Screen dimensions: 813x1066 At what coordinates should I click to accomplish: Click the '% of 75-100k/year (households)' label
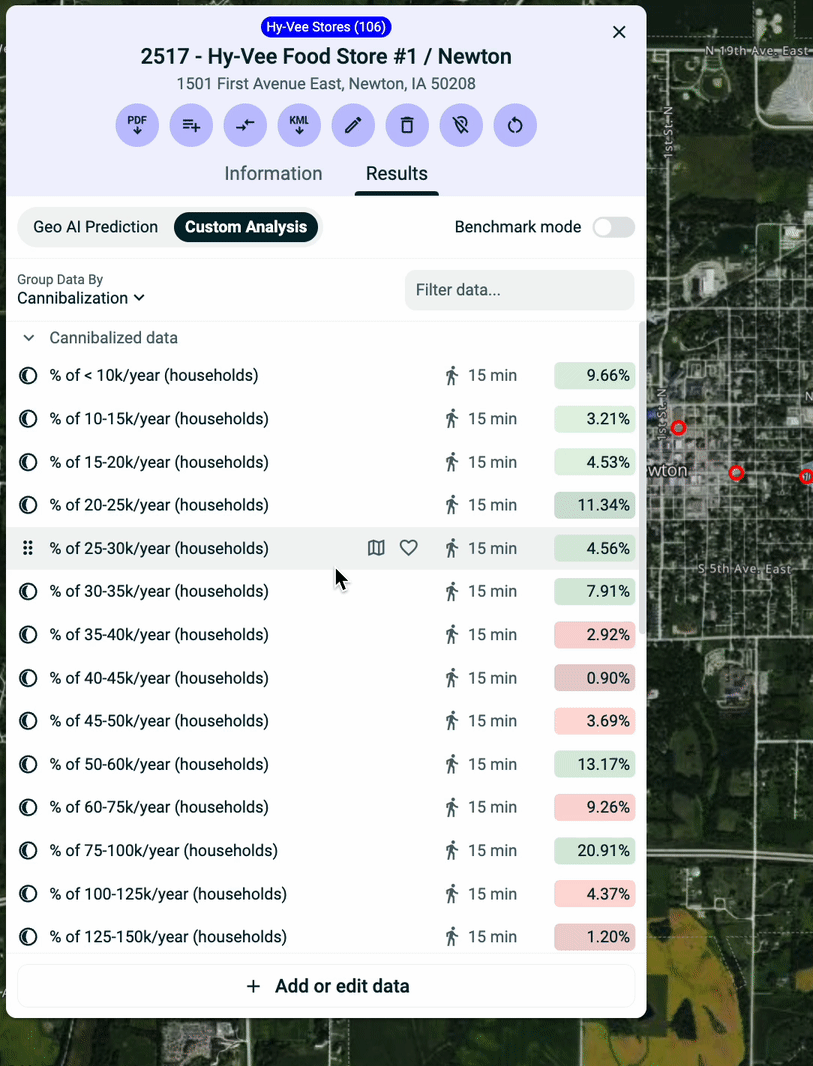(x=164, y=850)
